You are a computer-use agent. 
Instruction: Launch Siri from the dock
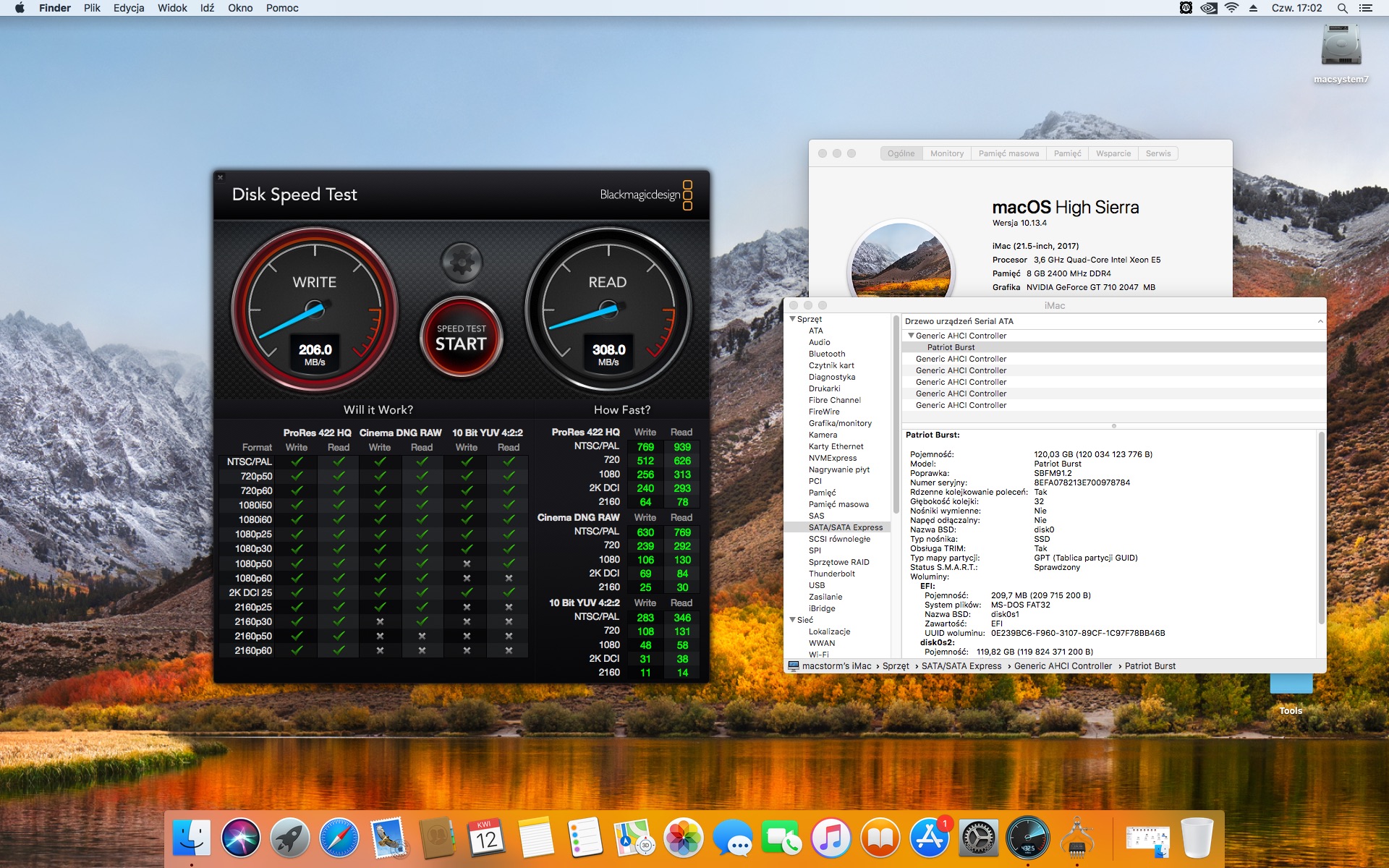[241, 838]
